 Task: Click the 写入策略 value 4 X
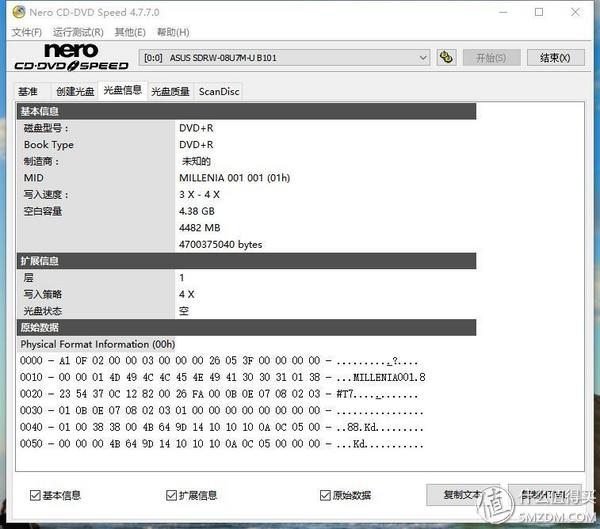187,294
